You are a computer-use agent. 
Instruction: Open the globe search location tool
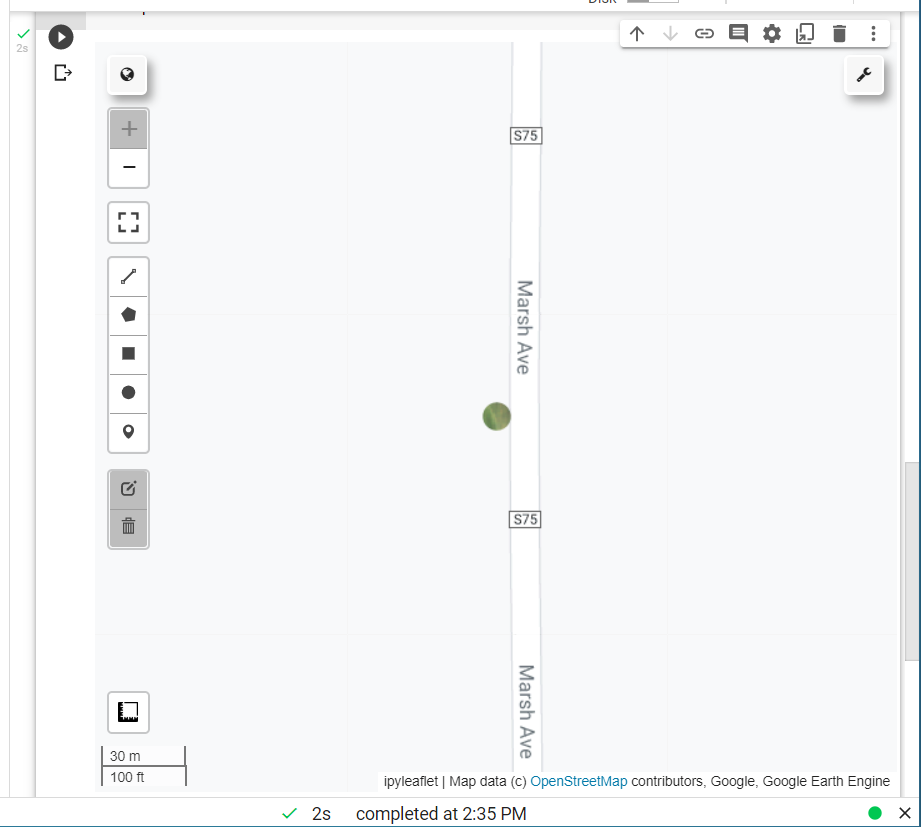point(127,75)
